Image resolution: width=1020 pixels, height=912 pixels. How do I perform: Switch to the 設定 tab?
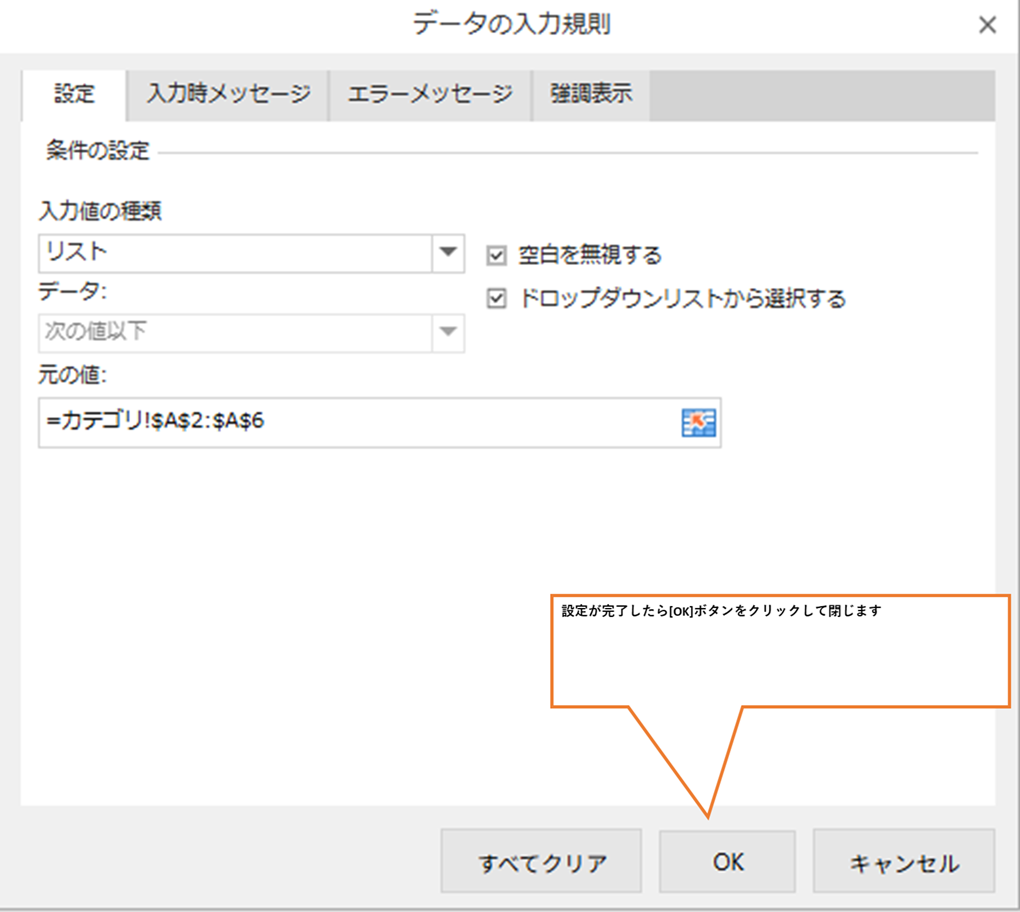coord(74,95)
